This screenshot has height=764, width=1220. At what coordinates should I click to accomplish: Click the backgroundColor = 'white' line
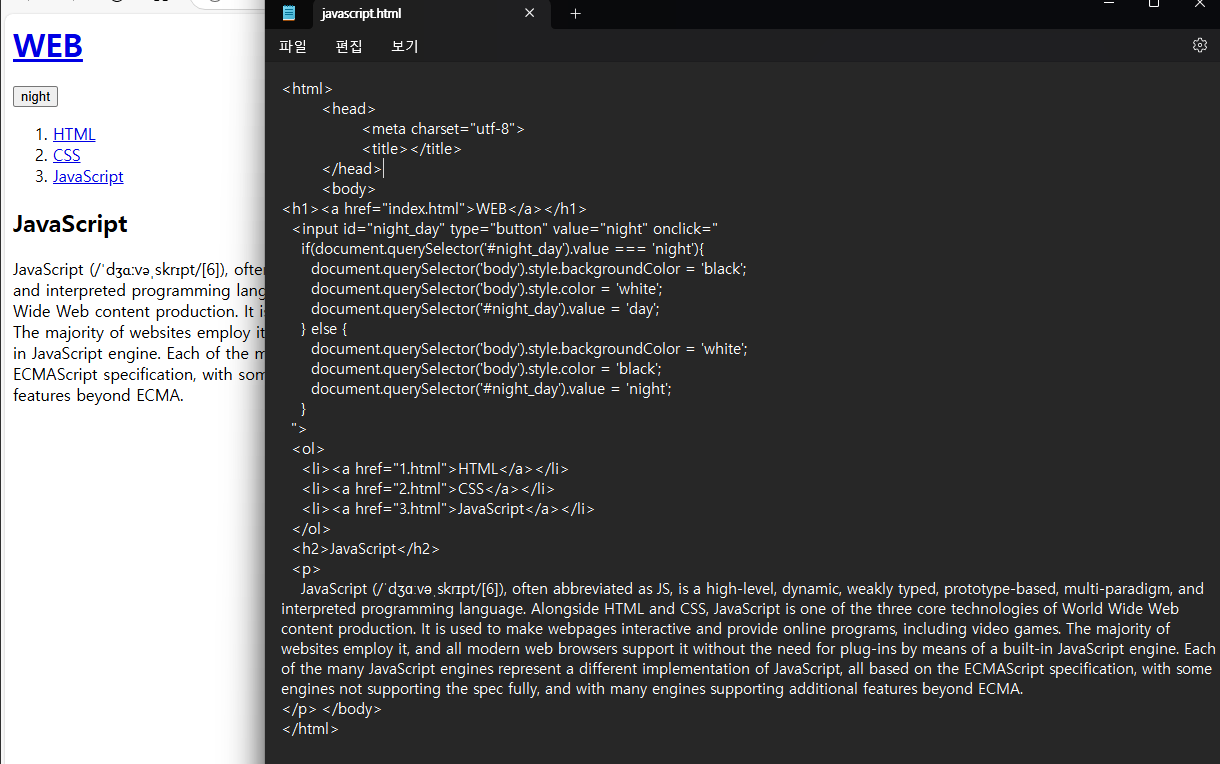tap(529, 349)
